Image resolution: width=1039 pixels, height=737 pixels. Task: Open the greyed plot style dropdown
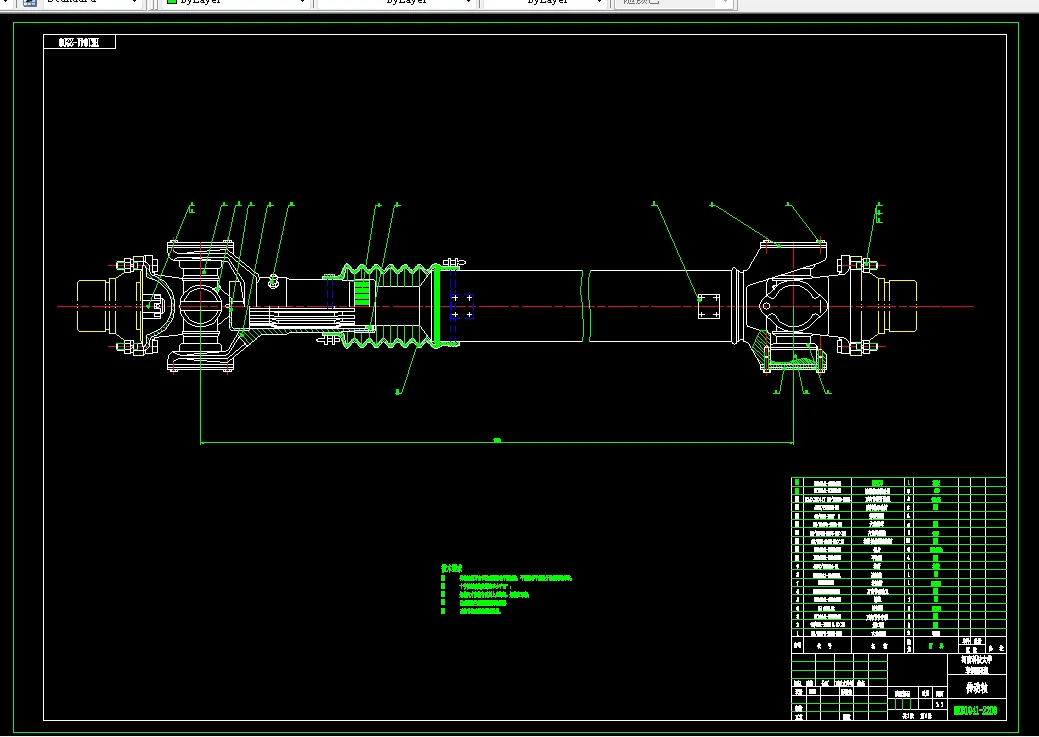(x=673, y=3)
